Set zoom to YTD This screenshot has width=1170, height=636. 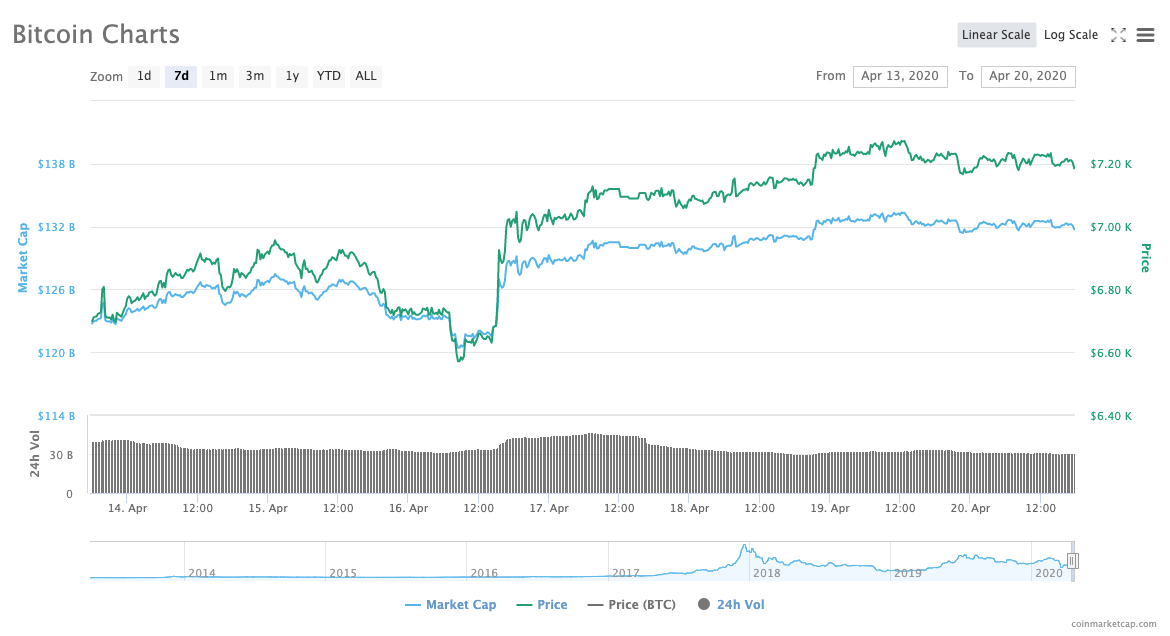[328, 76]
